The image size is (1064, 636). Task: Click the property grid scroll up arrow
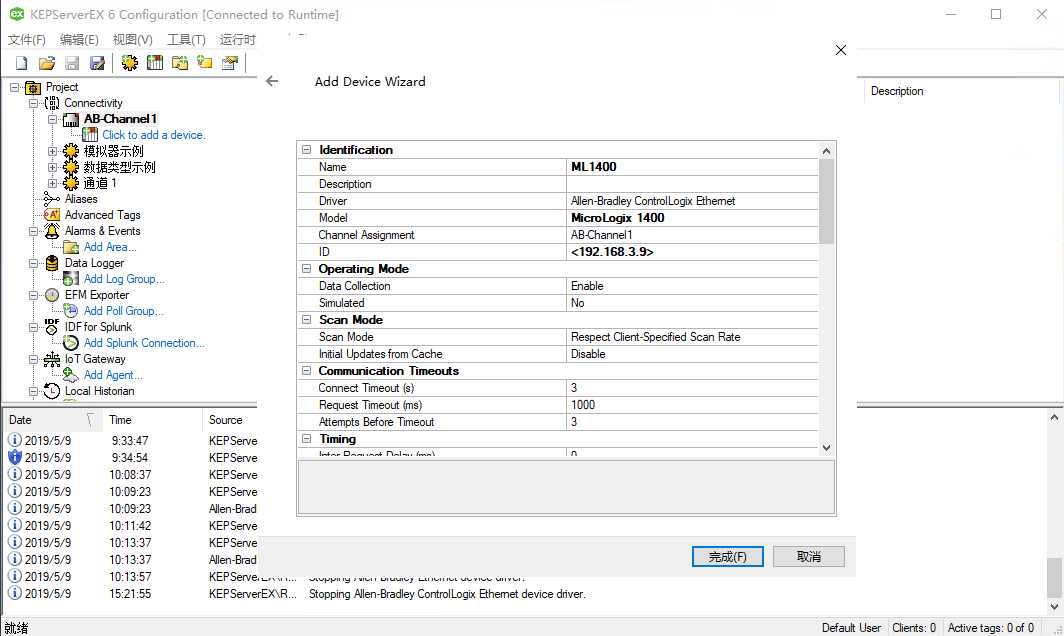[826, 151]
